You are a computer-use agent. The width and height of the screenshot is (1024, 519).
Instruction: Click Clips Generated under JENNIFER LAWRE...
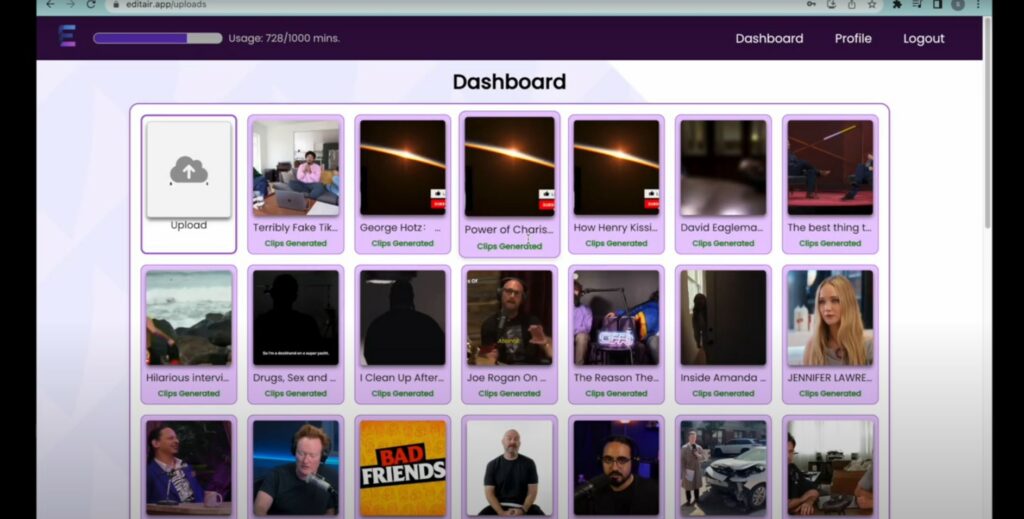pos(830,394)
